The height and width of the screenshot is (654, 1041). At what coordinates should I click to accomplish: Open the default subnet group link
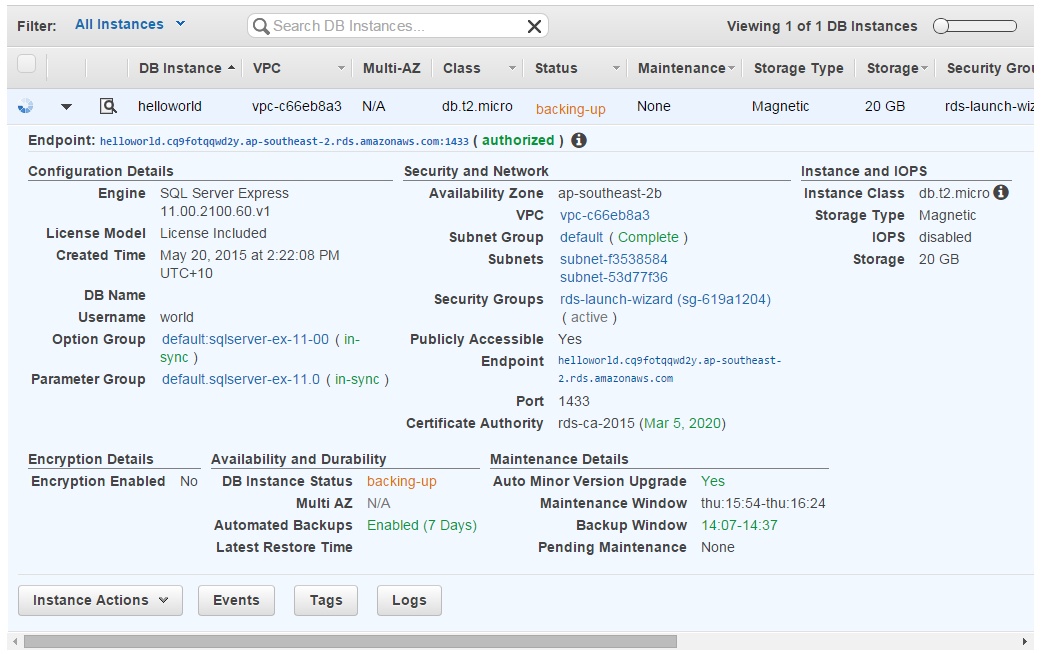tap(582, 237)
